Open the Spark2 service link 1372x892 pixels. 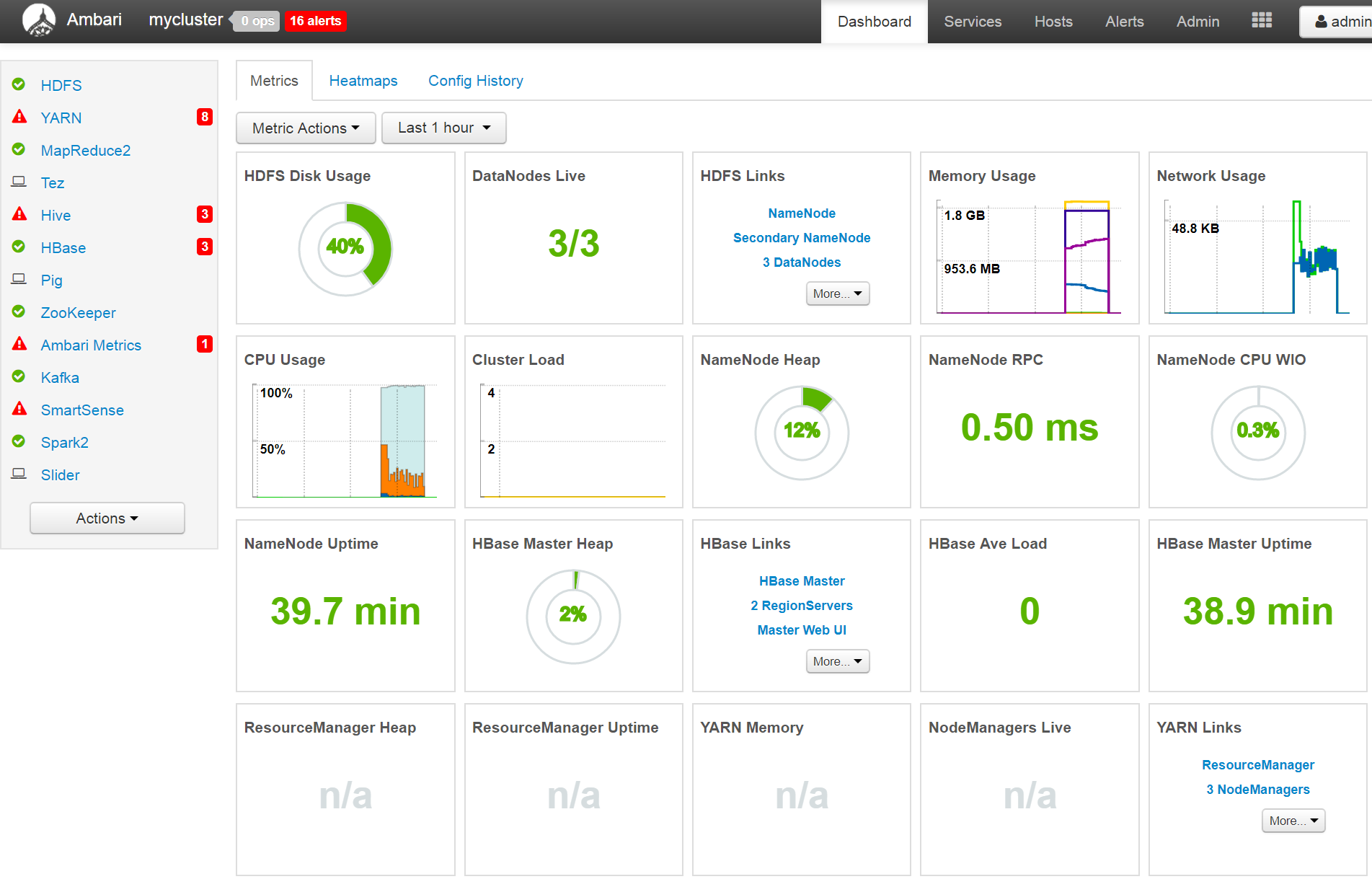tap(65, 442)
